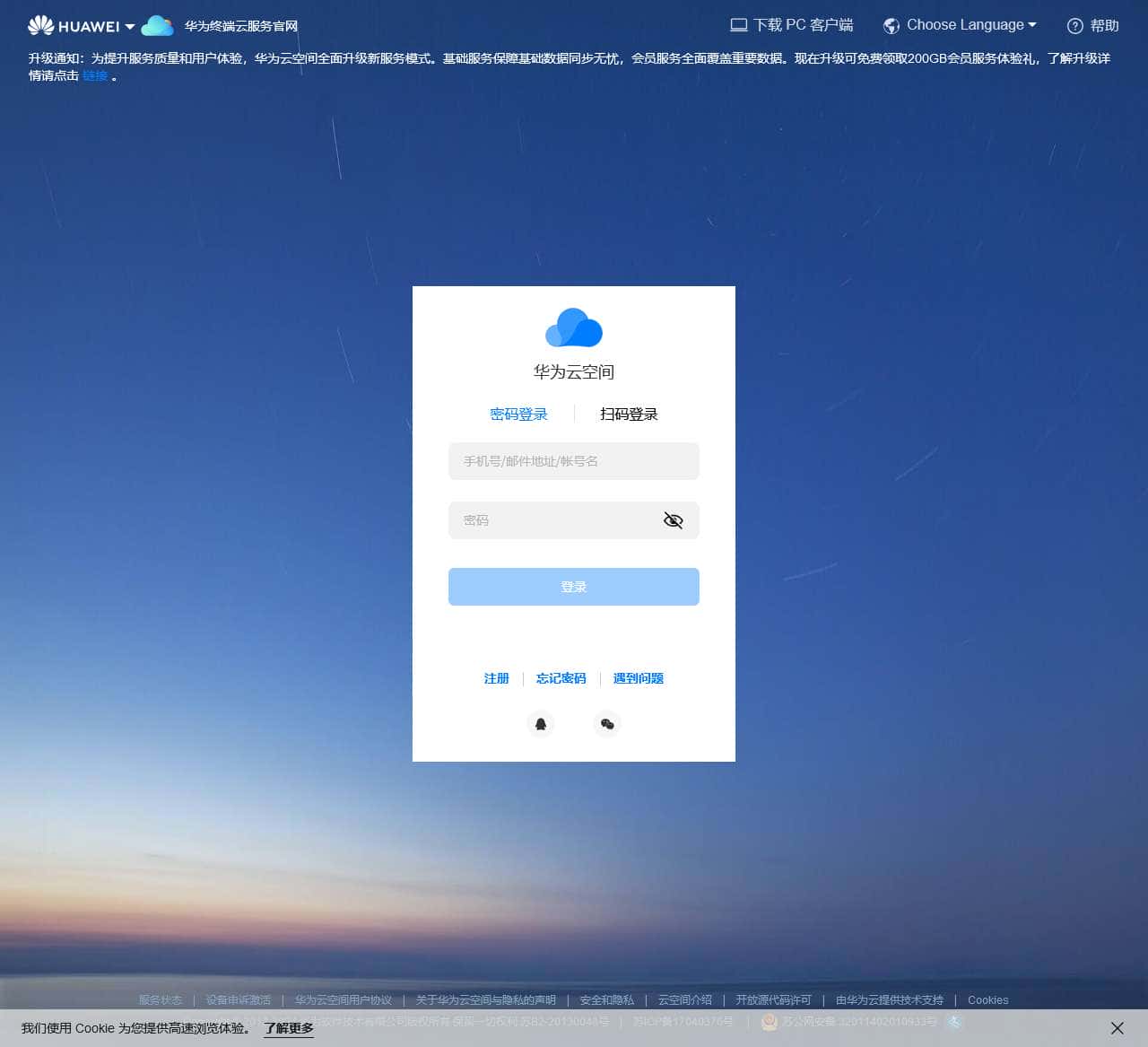The width and height of the screenshot is (1148, 1047).
Task: Open 下载 PC 客户端 download link
Action: click(x=803, y=25)
